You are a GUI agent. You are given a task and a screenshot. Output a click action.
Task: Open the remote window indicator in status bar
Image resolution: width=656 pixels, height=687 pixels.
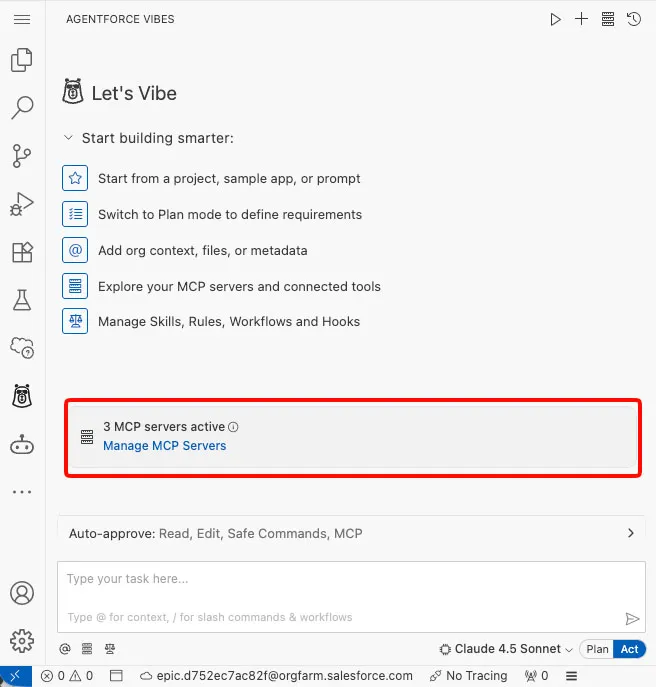[16, 676]
